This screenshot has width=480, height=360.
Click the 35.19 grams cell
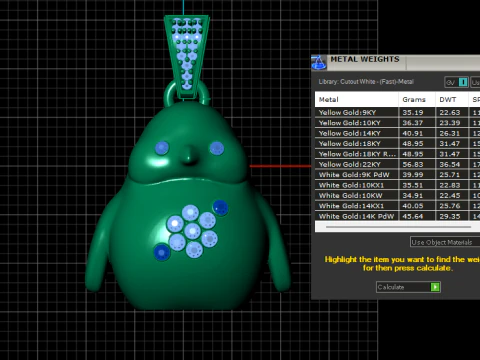click(417, 112)
